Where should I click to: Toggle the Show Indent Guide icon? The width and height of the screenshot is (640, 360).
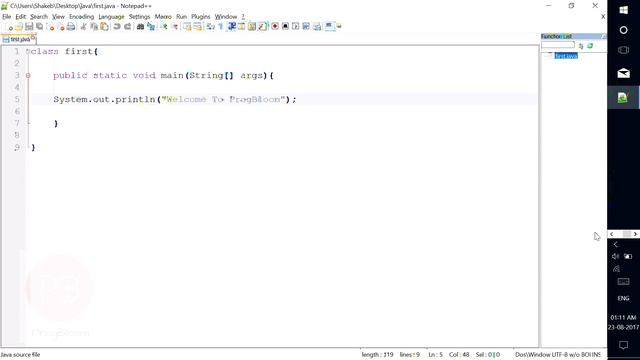[x=231, y=27]
